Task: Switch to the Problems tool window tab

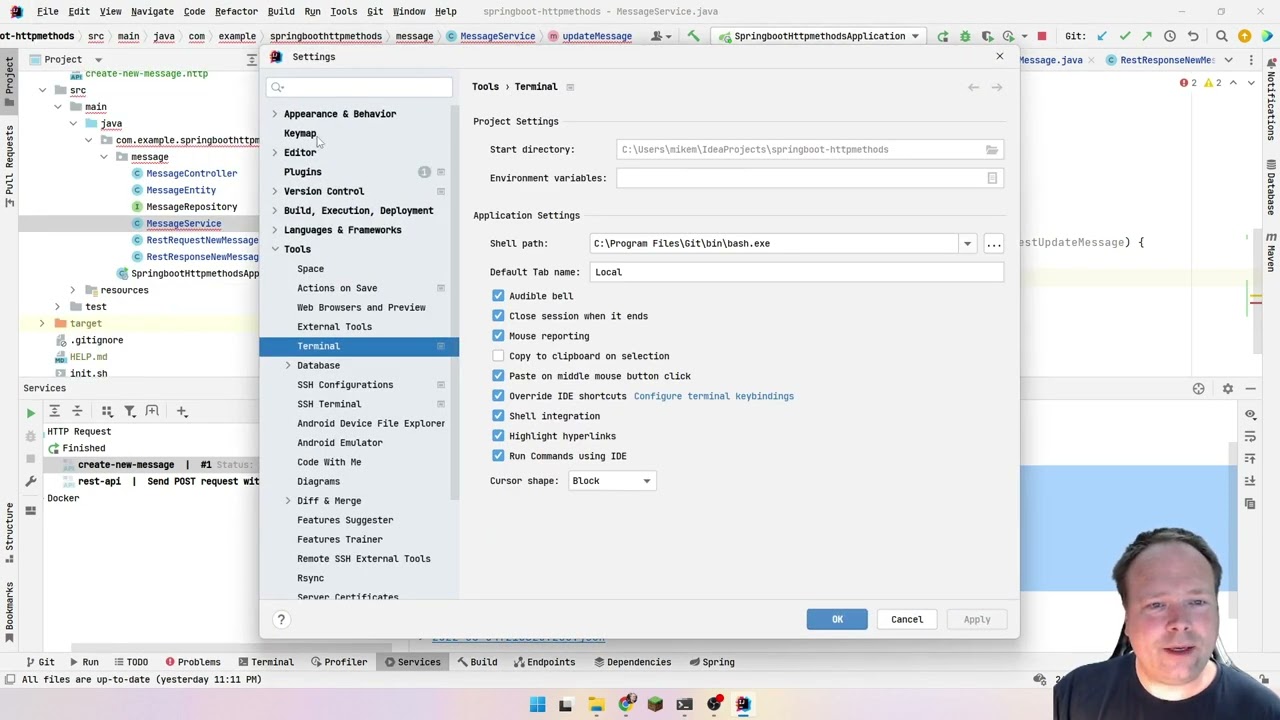Action: pos(192,662)
